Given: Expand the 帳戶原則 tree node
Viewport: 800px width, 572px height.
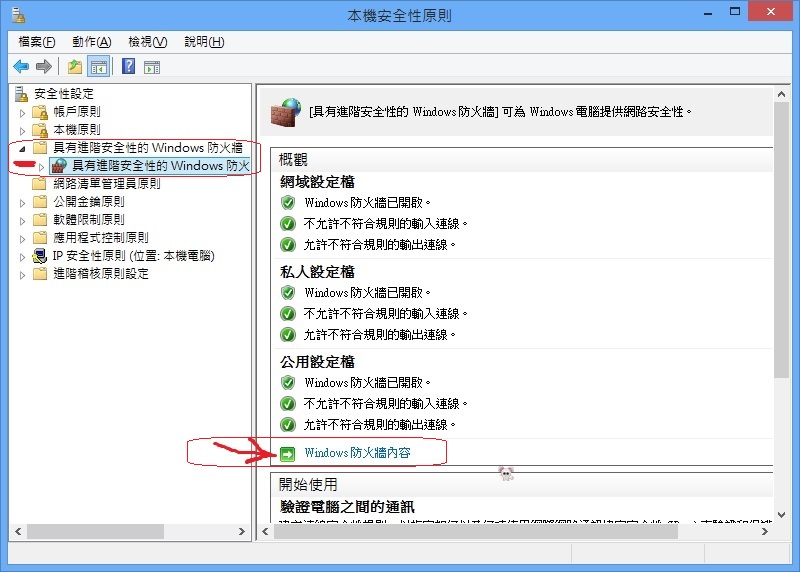Looking at the screenshot, I should point(22,113).
